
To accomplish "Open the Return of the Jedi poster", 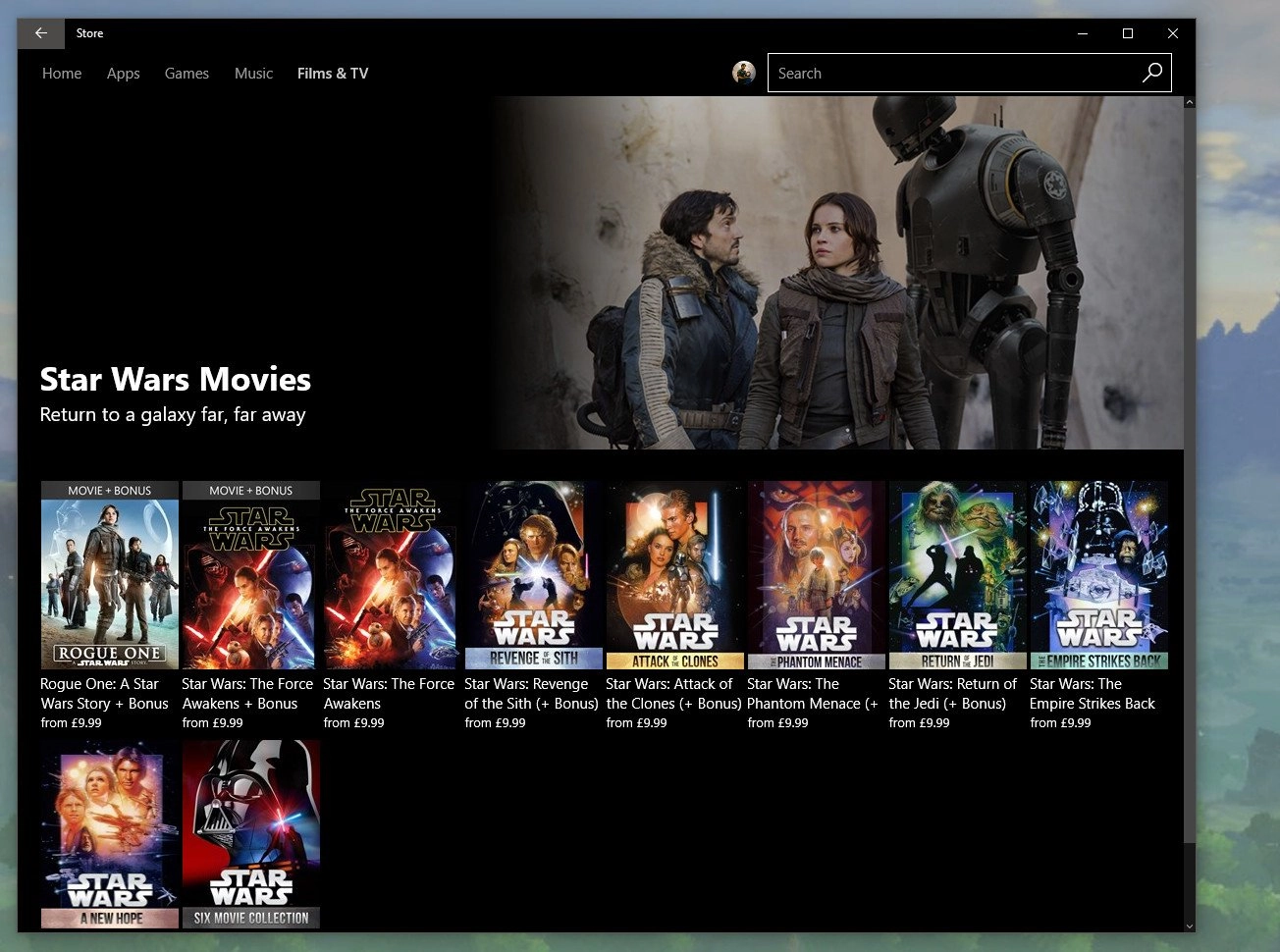I will point(958,575).
